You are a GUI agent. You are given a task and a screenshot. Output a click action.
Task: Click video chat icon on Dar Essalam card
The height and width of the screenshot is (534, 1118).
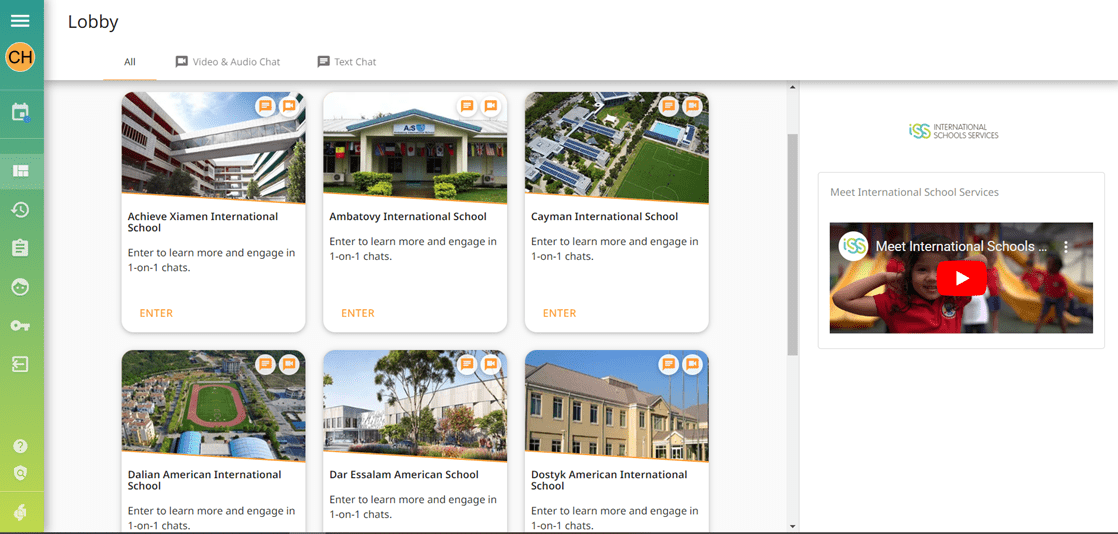point(491,364)
